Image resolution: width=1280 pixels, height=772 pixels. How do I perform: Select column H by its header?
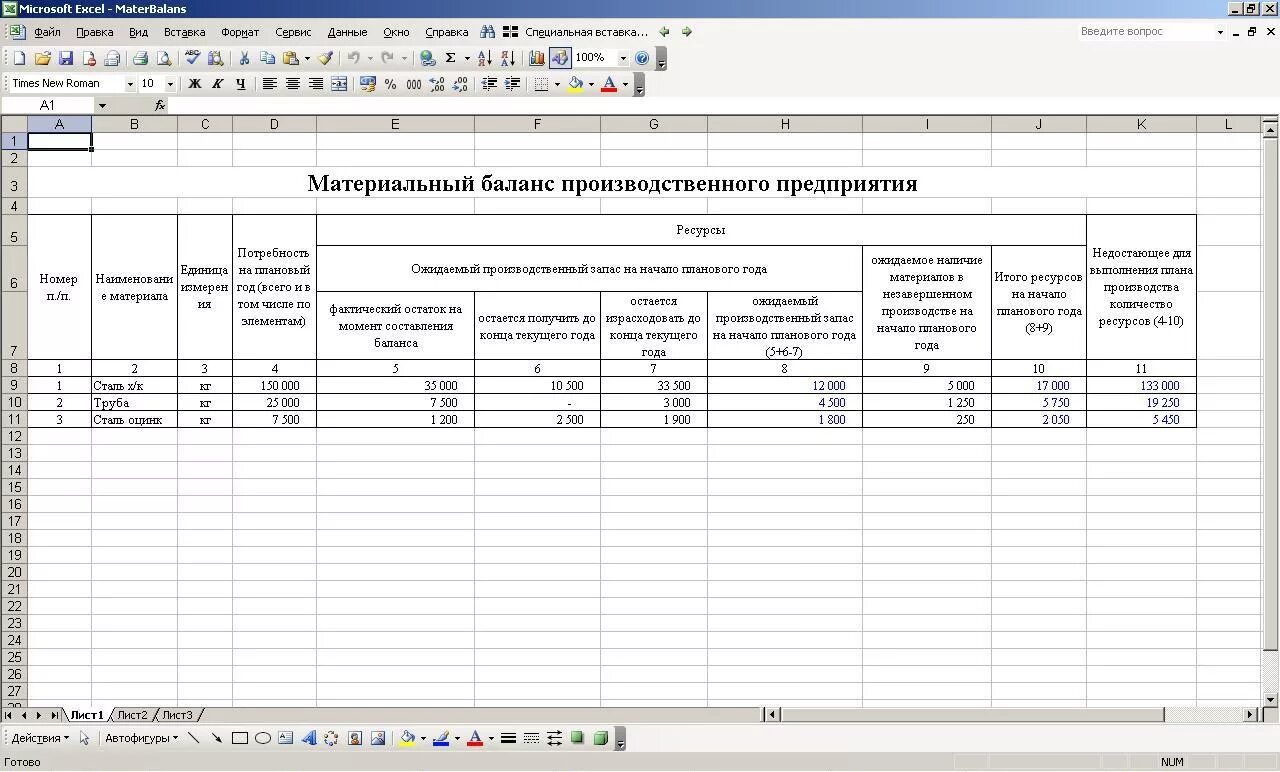785,124
